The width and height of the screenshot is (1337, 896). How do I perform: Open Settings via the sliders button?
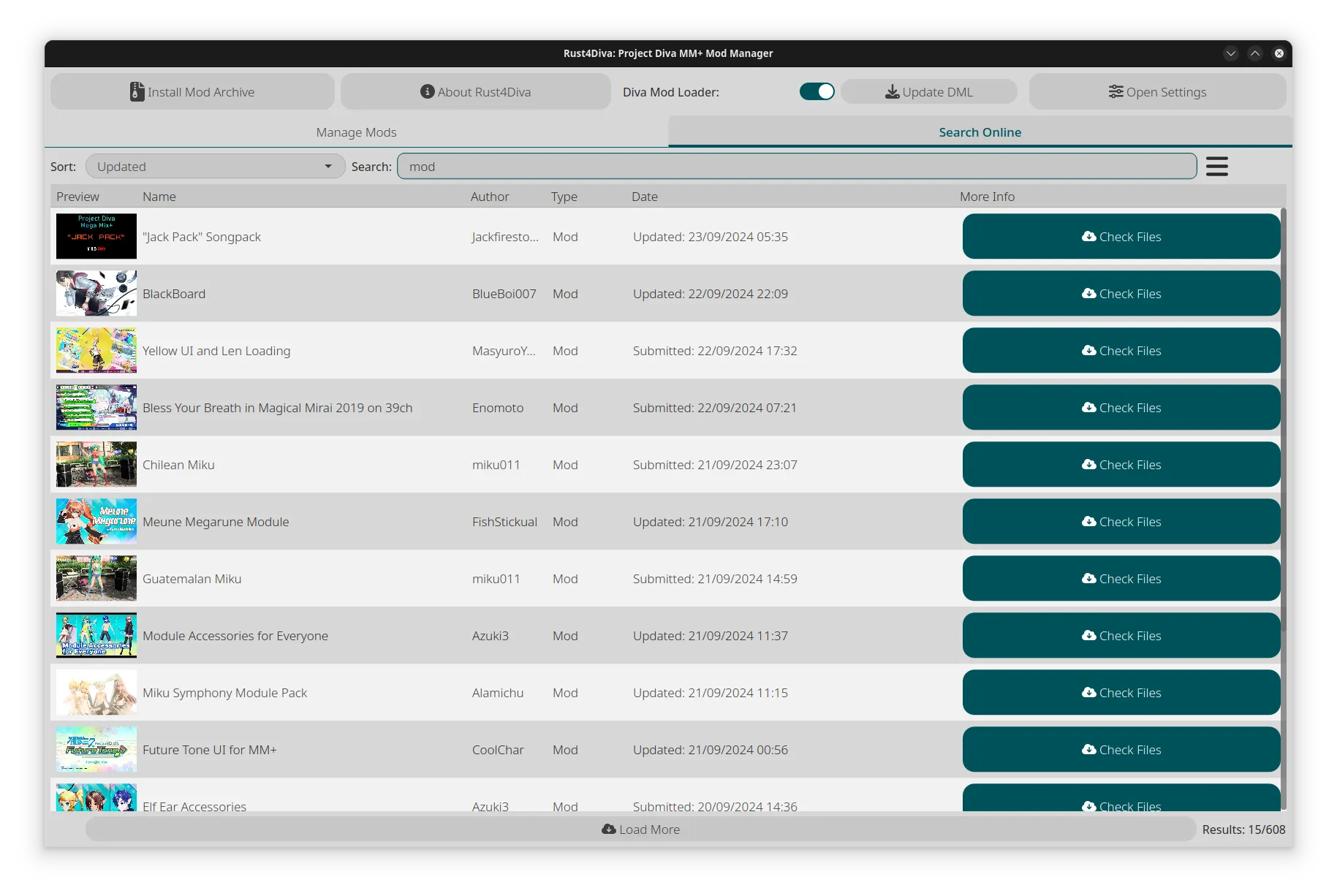(x=1157, y=92)
